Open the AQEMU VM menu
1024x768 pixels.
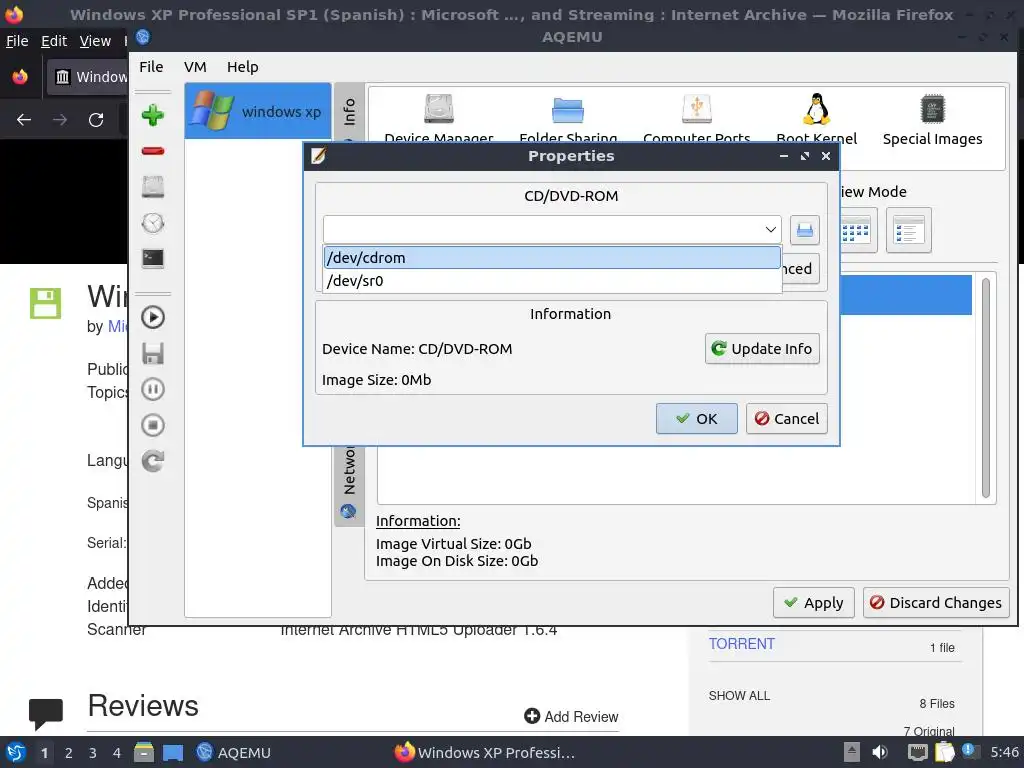(195, 67)
